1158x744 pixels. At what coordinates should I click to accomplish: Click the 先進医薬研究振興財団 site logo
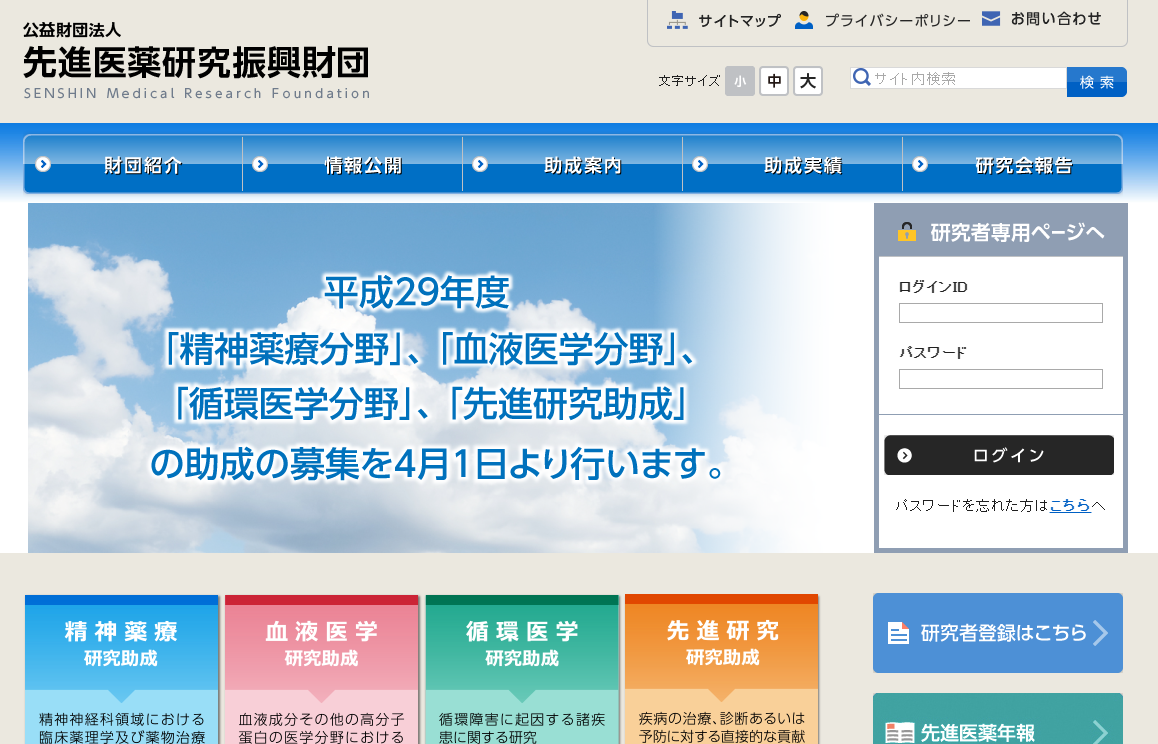click(x=196, y=61)
